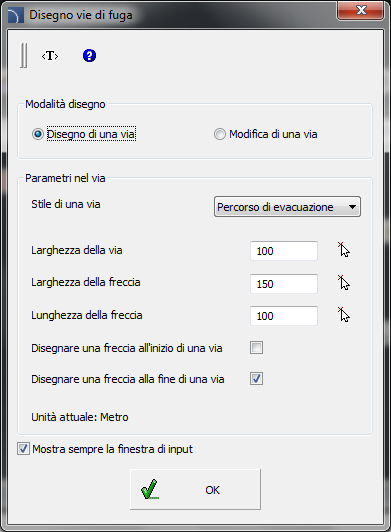
Task: Disable arrow at end of path checkbox
Action: coord(256,379)
